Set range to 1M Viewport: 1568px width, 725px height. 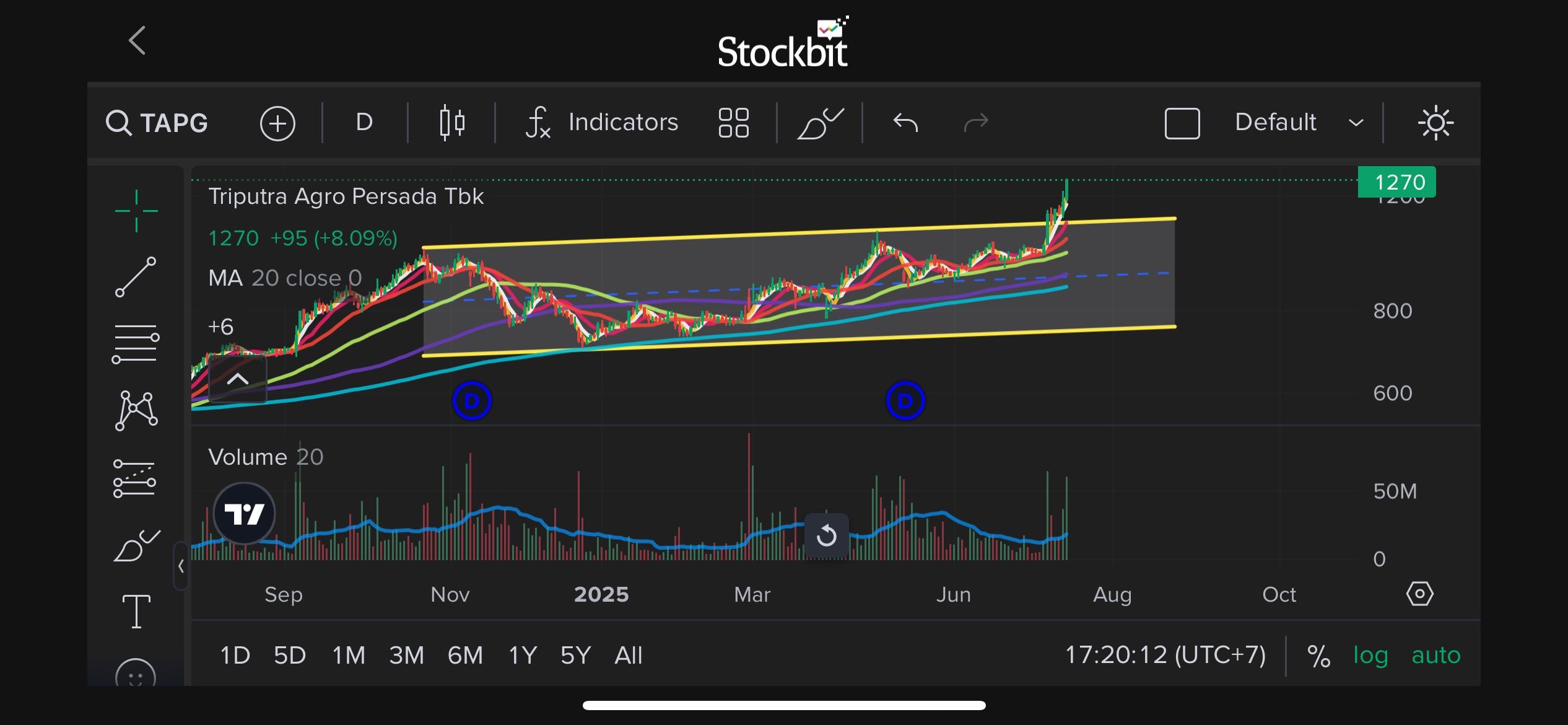349,655
